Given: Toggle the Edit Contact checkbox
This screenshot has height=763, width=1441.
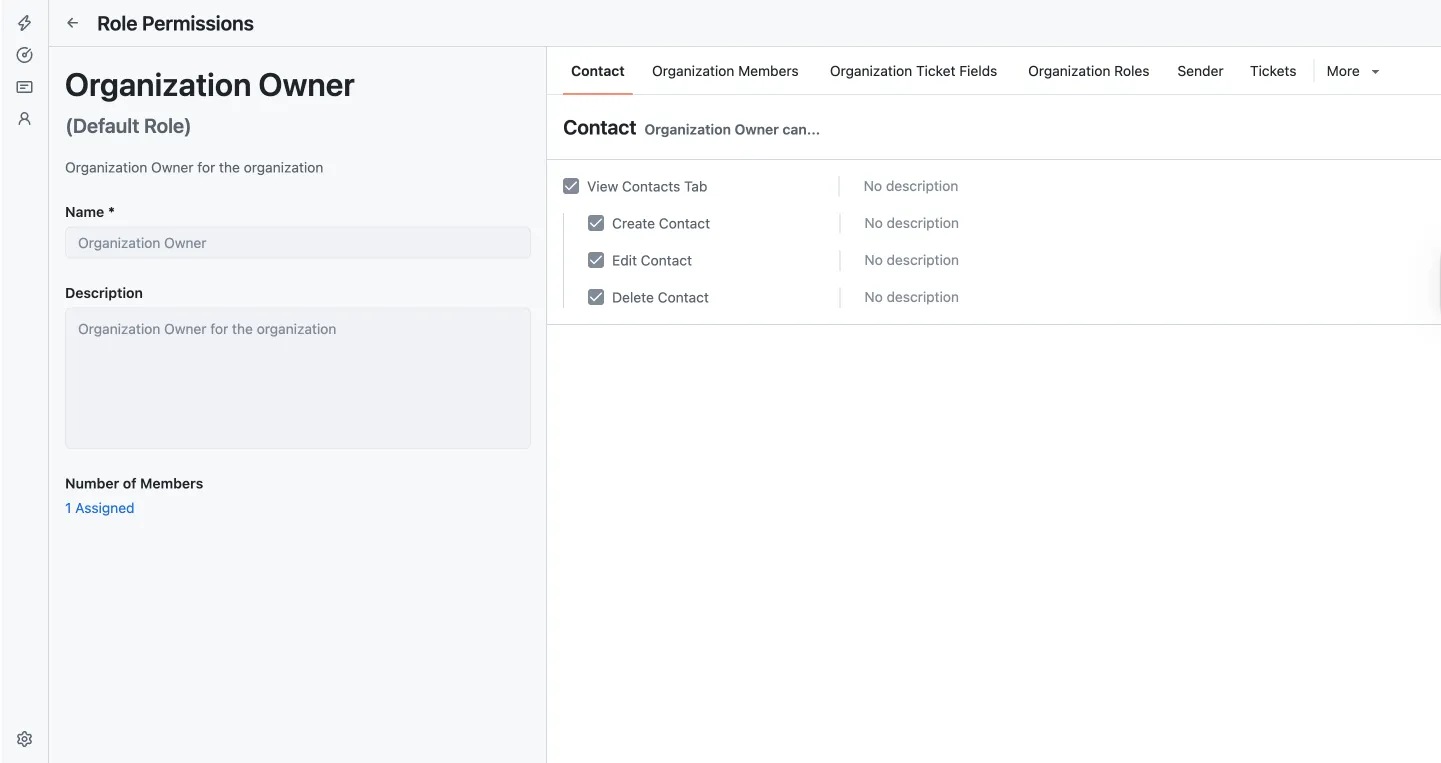Looking at the screenshot, I should point(595,260).
